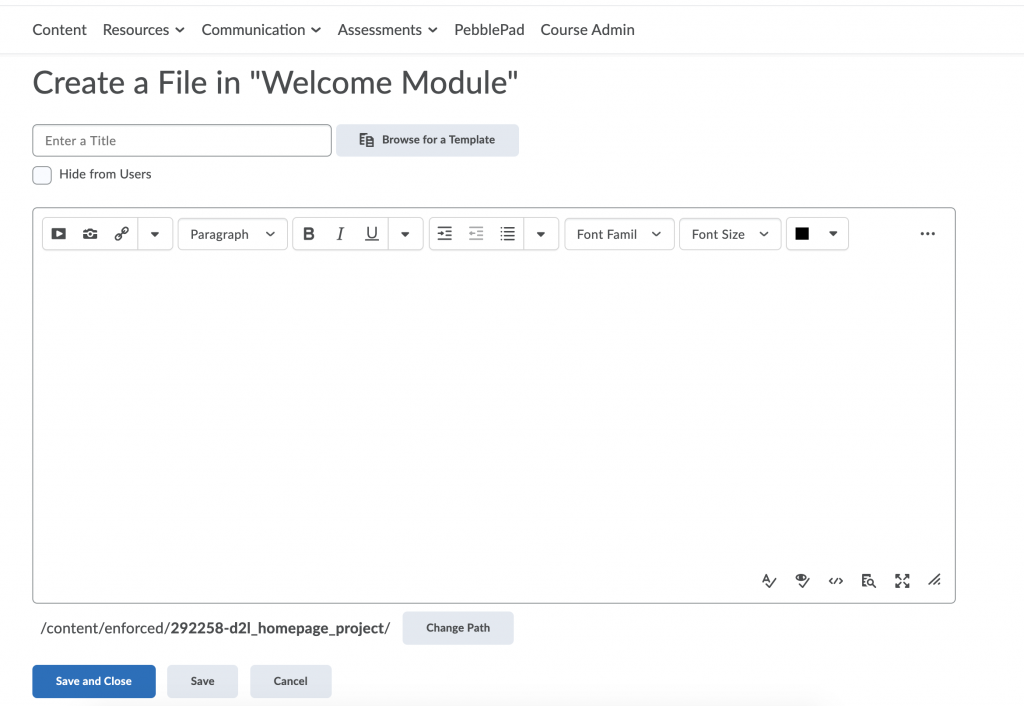Open the Paragraph format dropdown
This screenshot has width=1024, height=706.
tap(232, 233)
